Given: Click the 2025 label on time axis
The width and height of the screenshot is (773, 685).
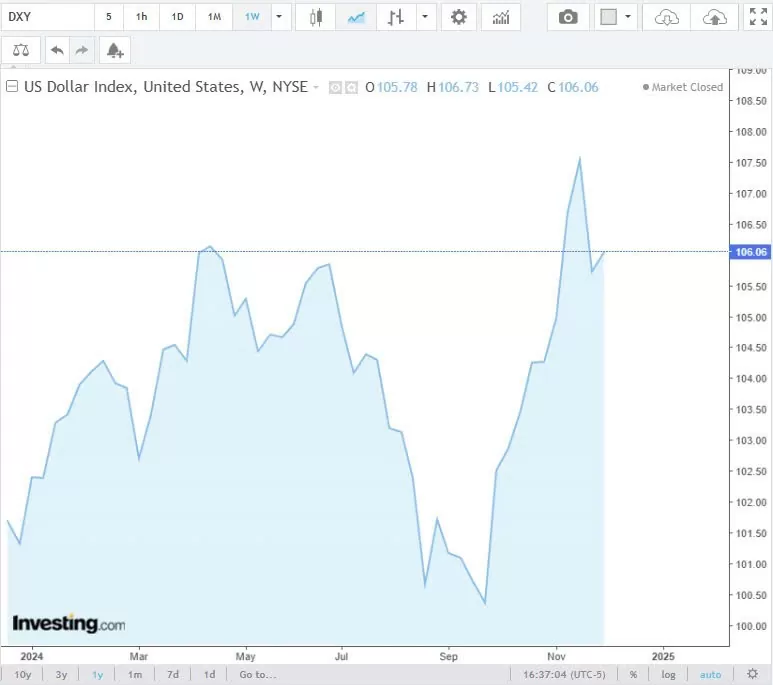Looking at the screenshot, I should click(x=663, y=656).
